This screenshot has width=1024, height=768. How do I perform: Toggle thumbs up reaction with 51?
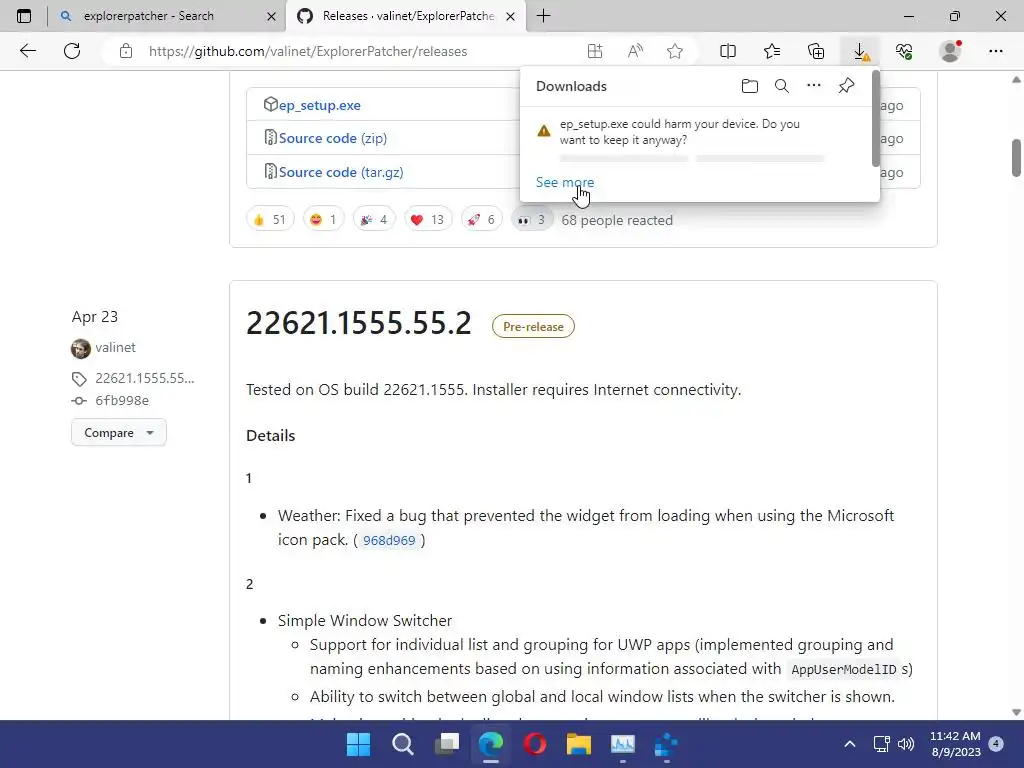[x=270, y=219]
